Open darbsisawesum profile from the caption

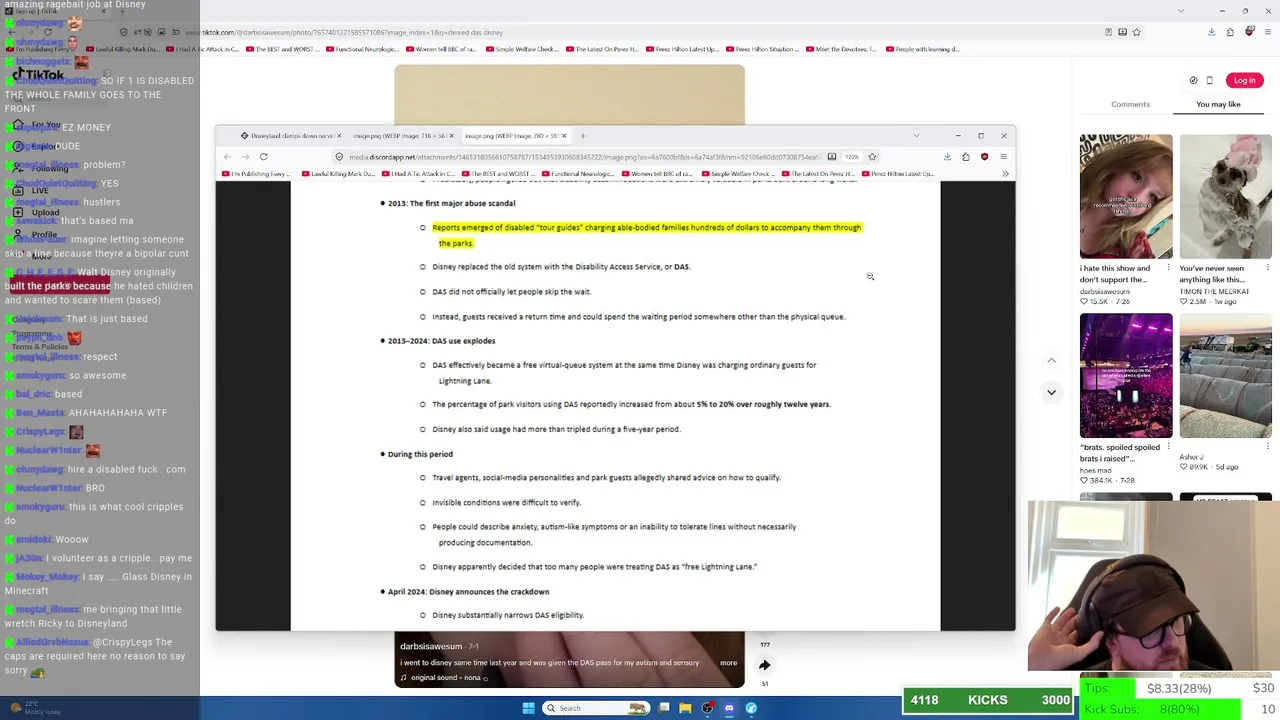(431, 647)
